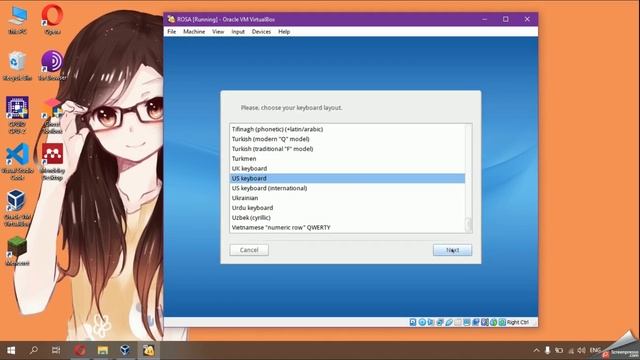This screenshot has width=640, height=360.
Task: Open taskbar Search magnifier
Action: pyautogui.click(x=33, y=350)
